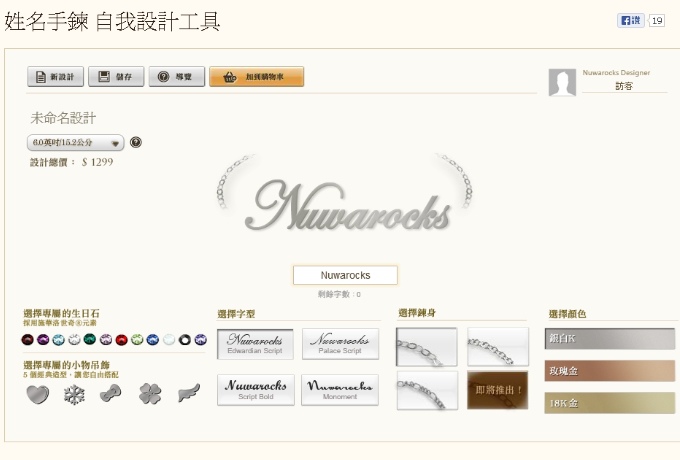Select the chain thumbnail left of 即將推出

[427, 390]
